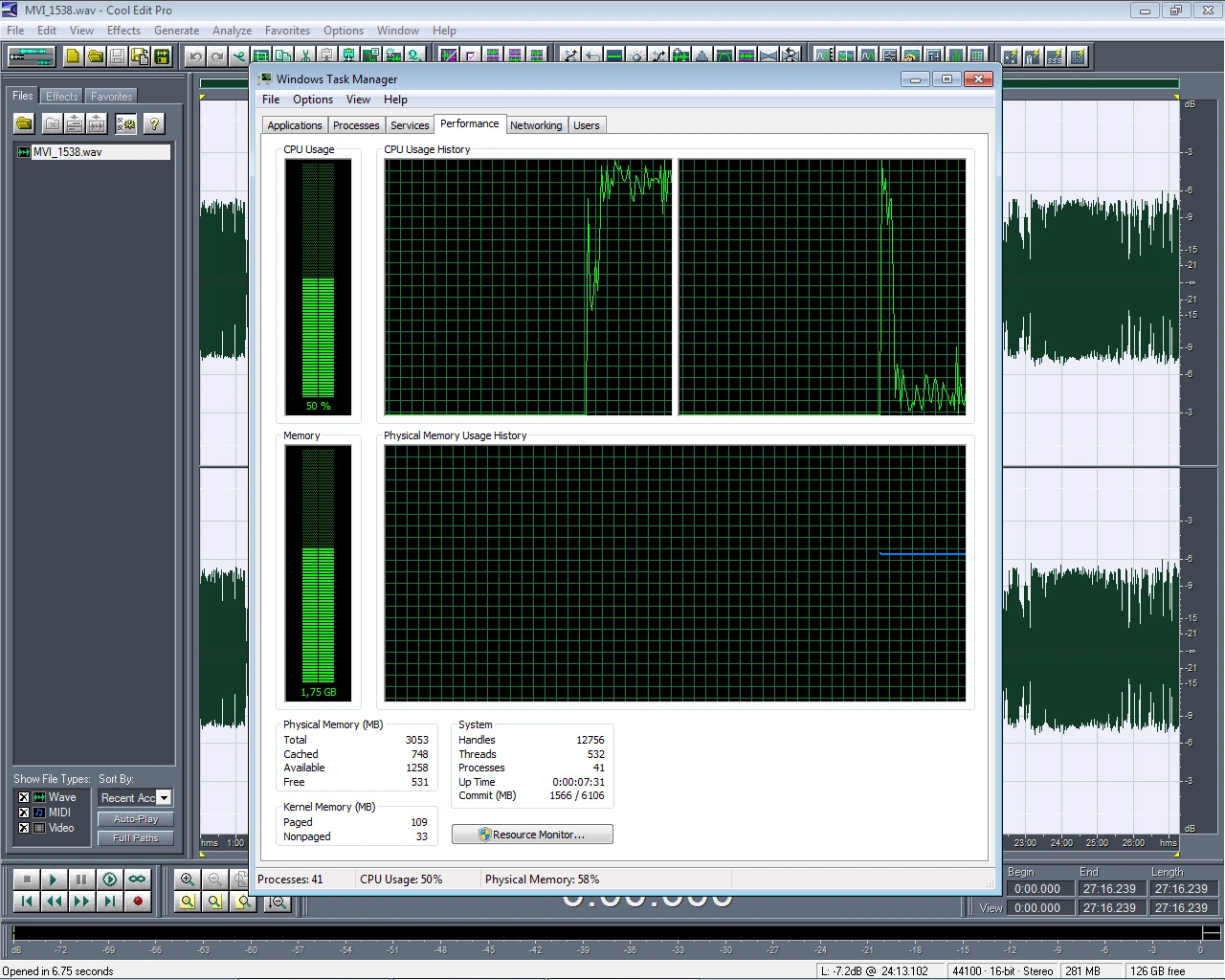Click the Pause transport button
This screenshot has height=980, width=1225.
(x=81, y=880)
